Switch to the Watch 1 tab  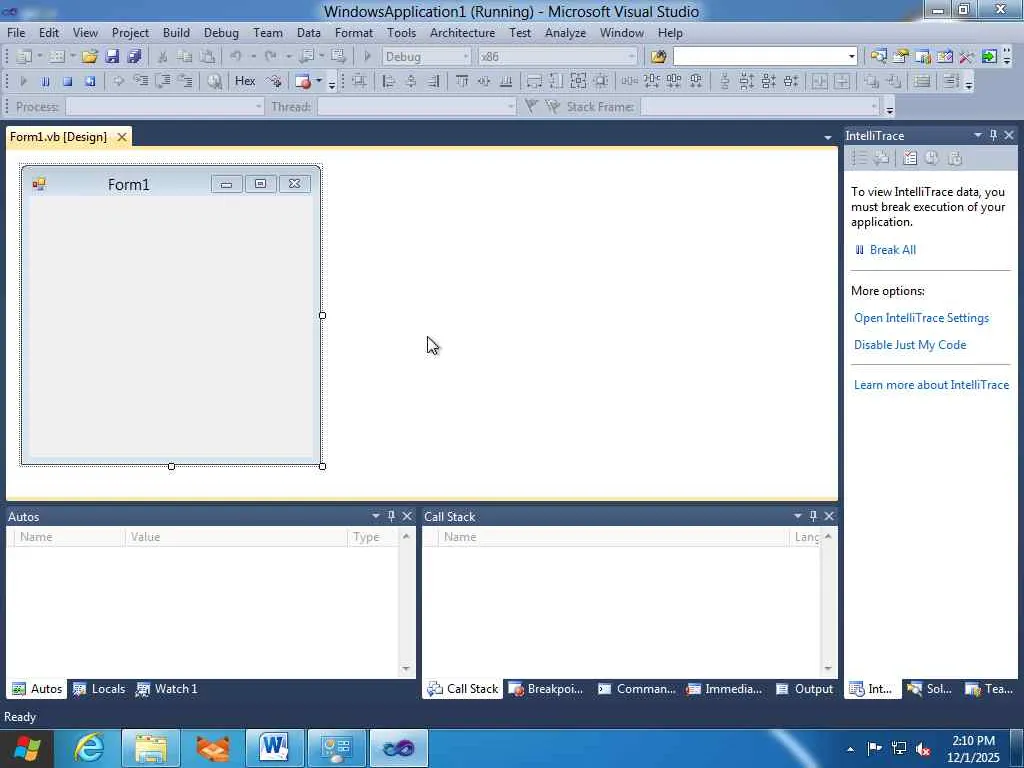(167, 689)
